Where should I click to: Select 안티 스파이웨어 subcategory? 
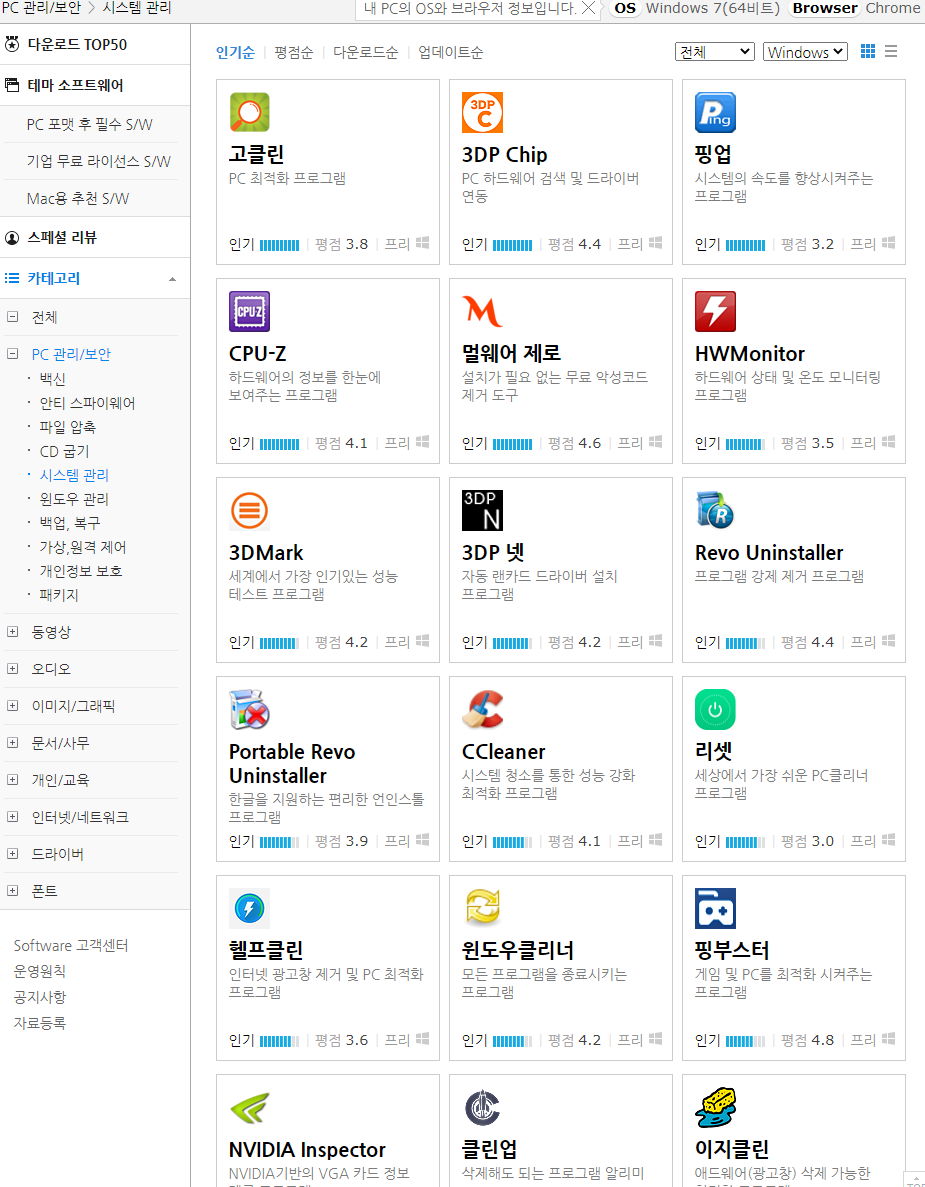pos(87,403)
